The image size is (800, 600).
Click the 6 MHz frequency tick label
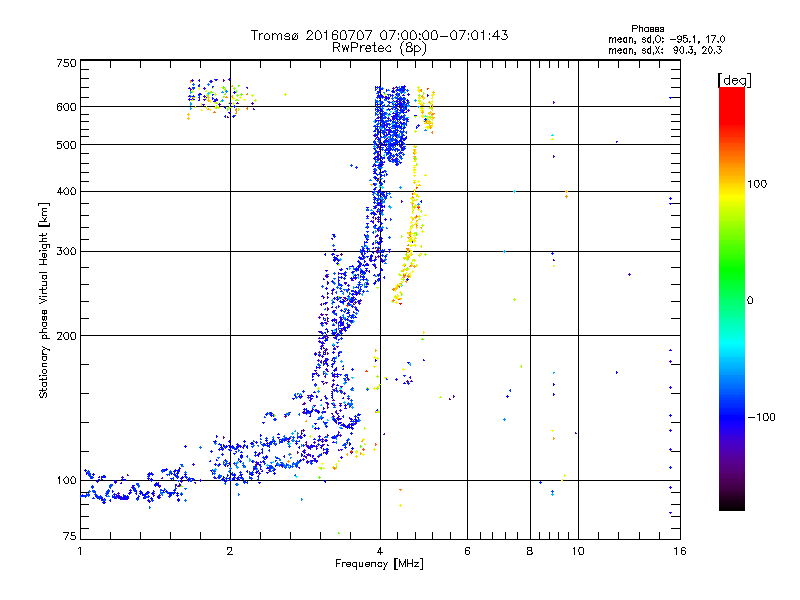(x=467, y=551)
